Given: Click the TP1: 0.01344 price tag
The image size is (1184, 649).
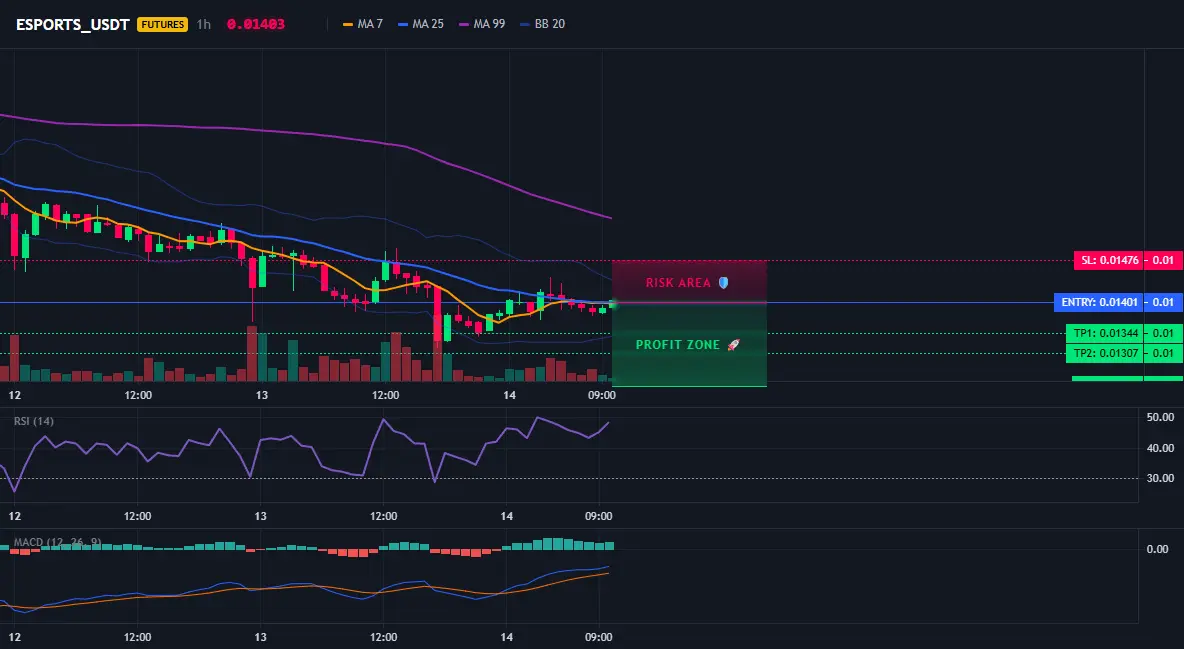Looking at the screenshot, I should [1104, 333].
